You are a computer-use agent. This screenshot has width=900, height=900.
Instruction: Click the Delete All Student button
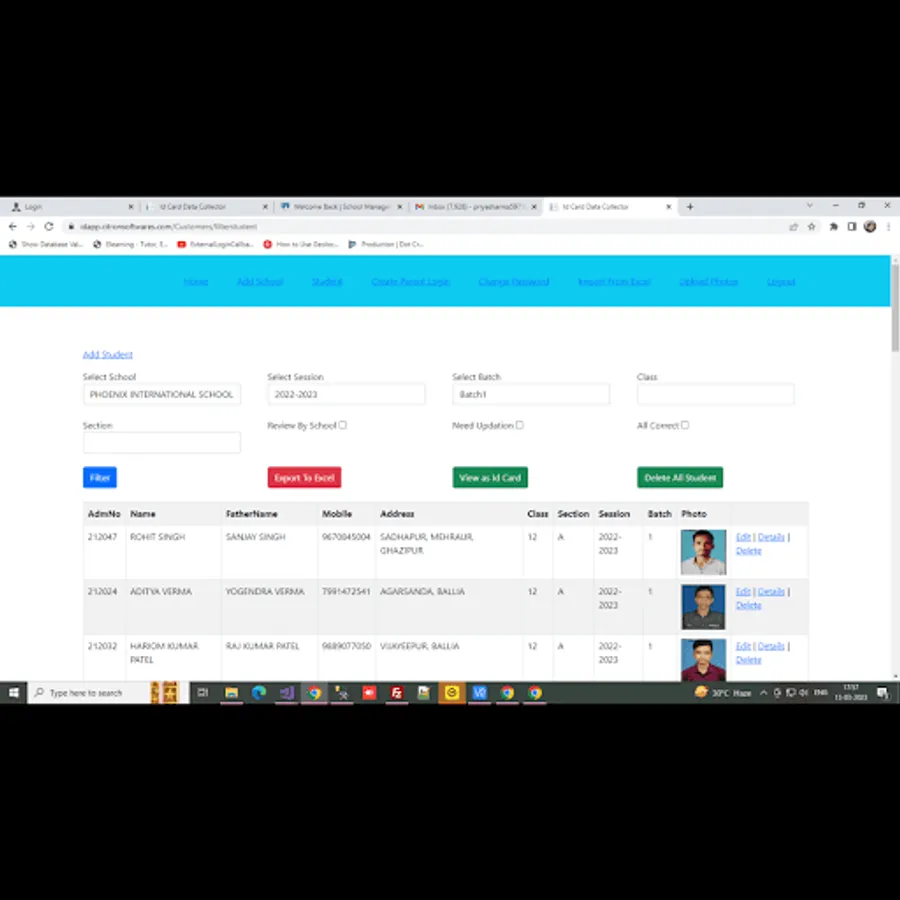pyautogui.click(x=680, y=478)
